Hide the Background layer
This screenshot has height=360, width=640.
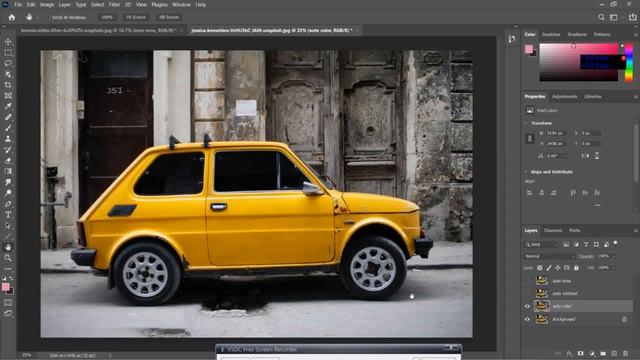(x=527, y=319)
